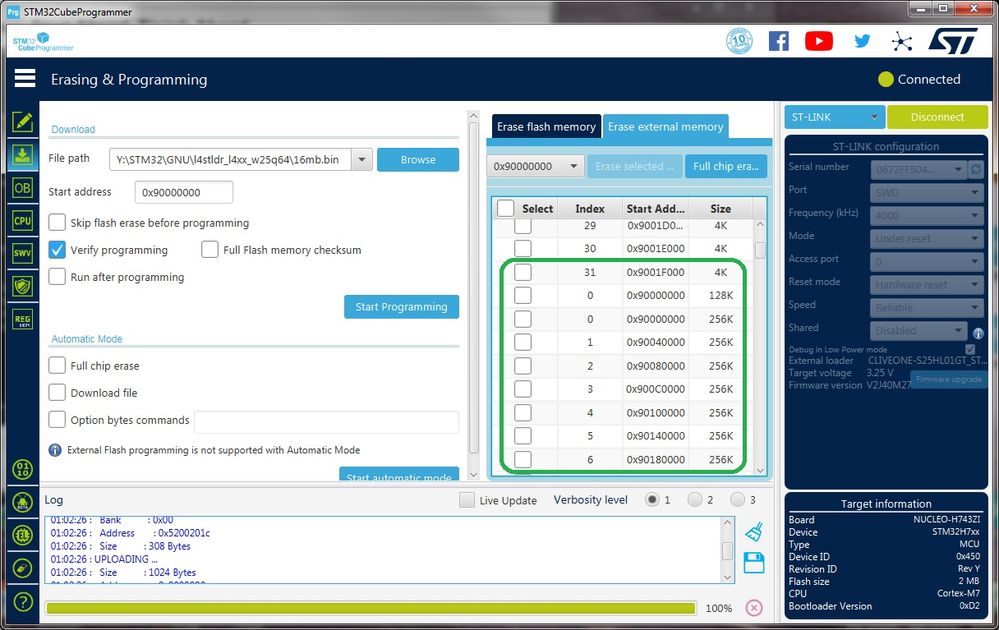The width and height of the screenshot is (999, 630).
Task: Click the beta bug icon in sidebar
Action: [x=23, y=503]
